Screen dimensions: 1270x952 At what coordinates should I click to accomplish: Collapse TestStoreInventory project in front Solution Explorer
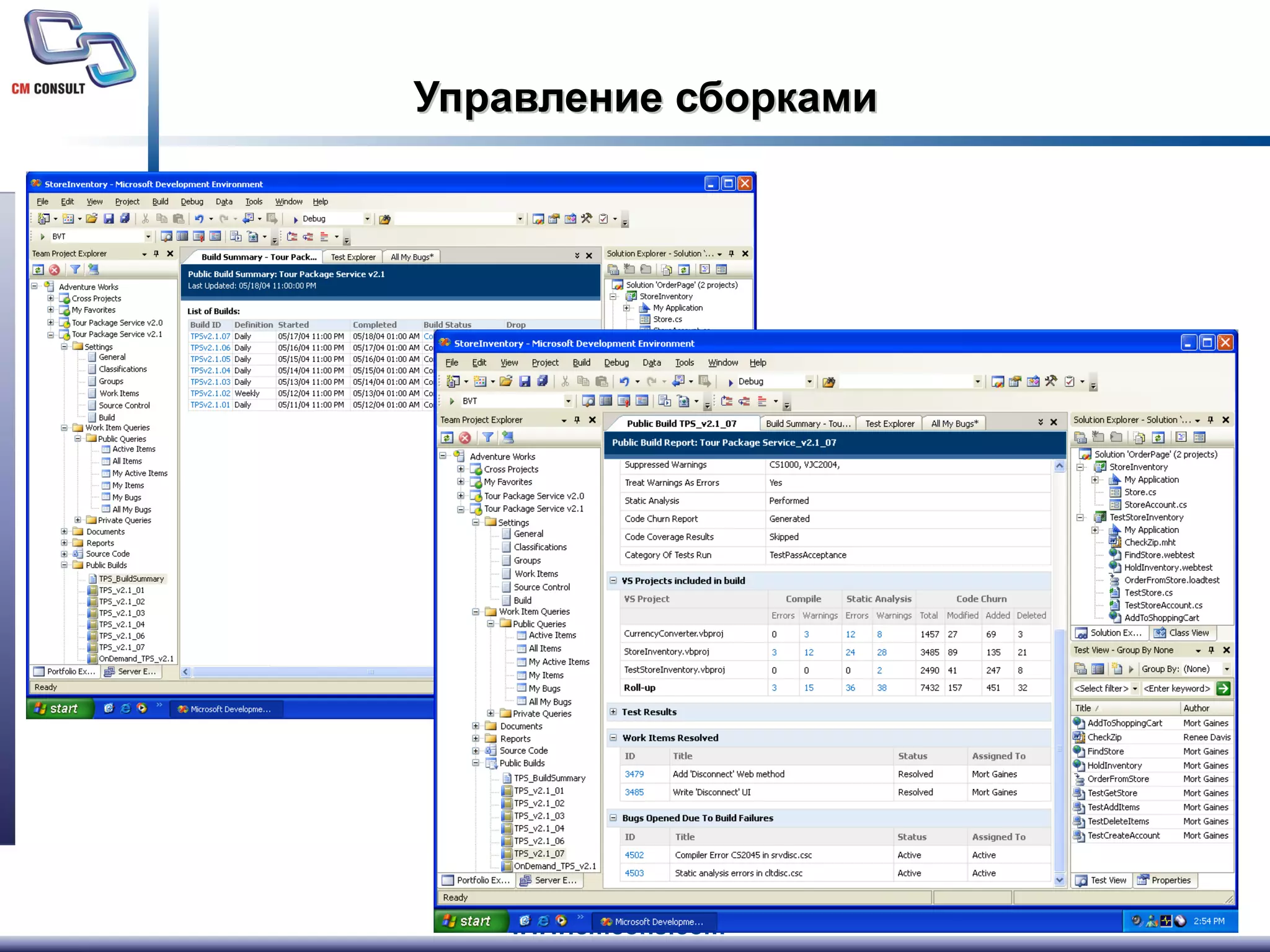(x=1080, y=517)
